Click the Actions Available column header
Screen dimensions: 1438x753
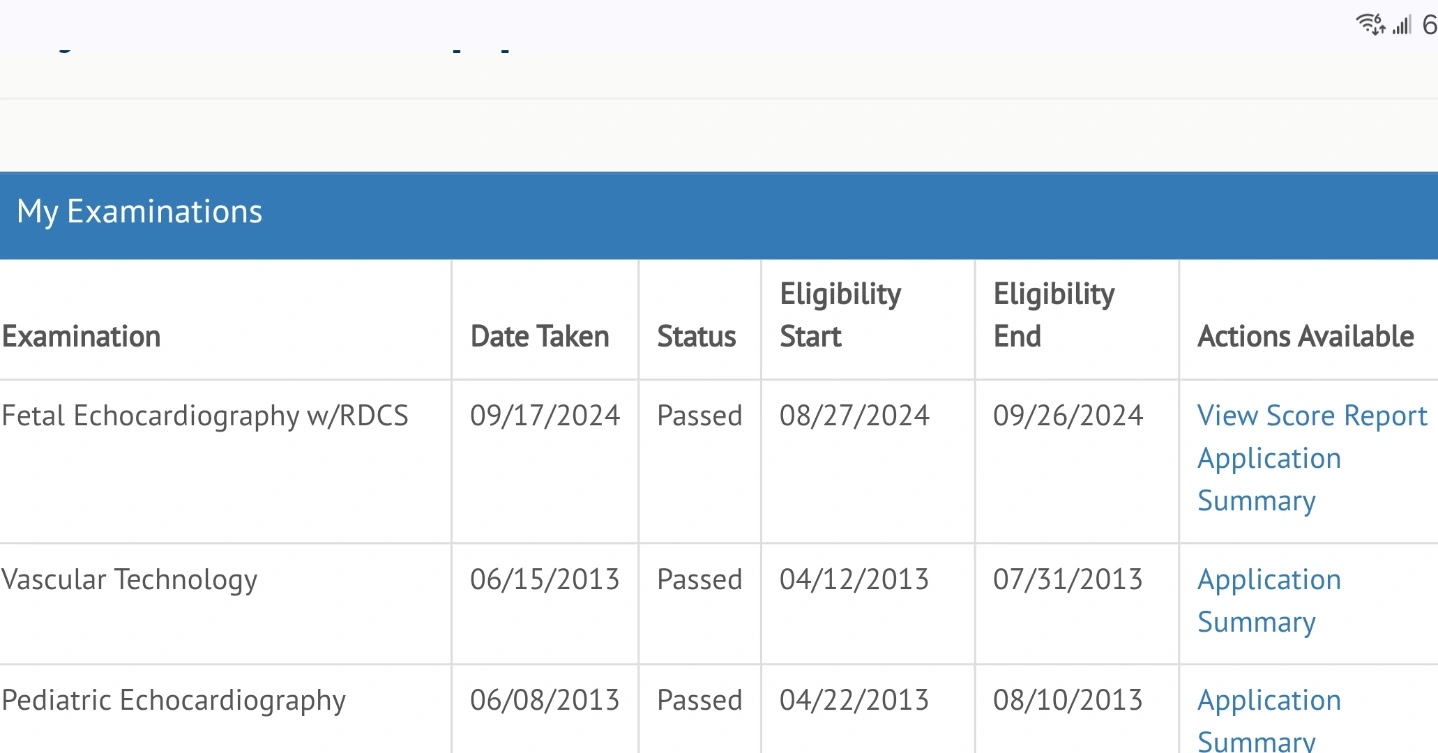coord(1306,336)
